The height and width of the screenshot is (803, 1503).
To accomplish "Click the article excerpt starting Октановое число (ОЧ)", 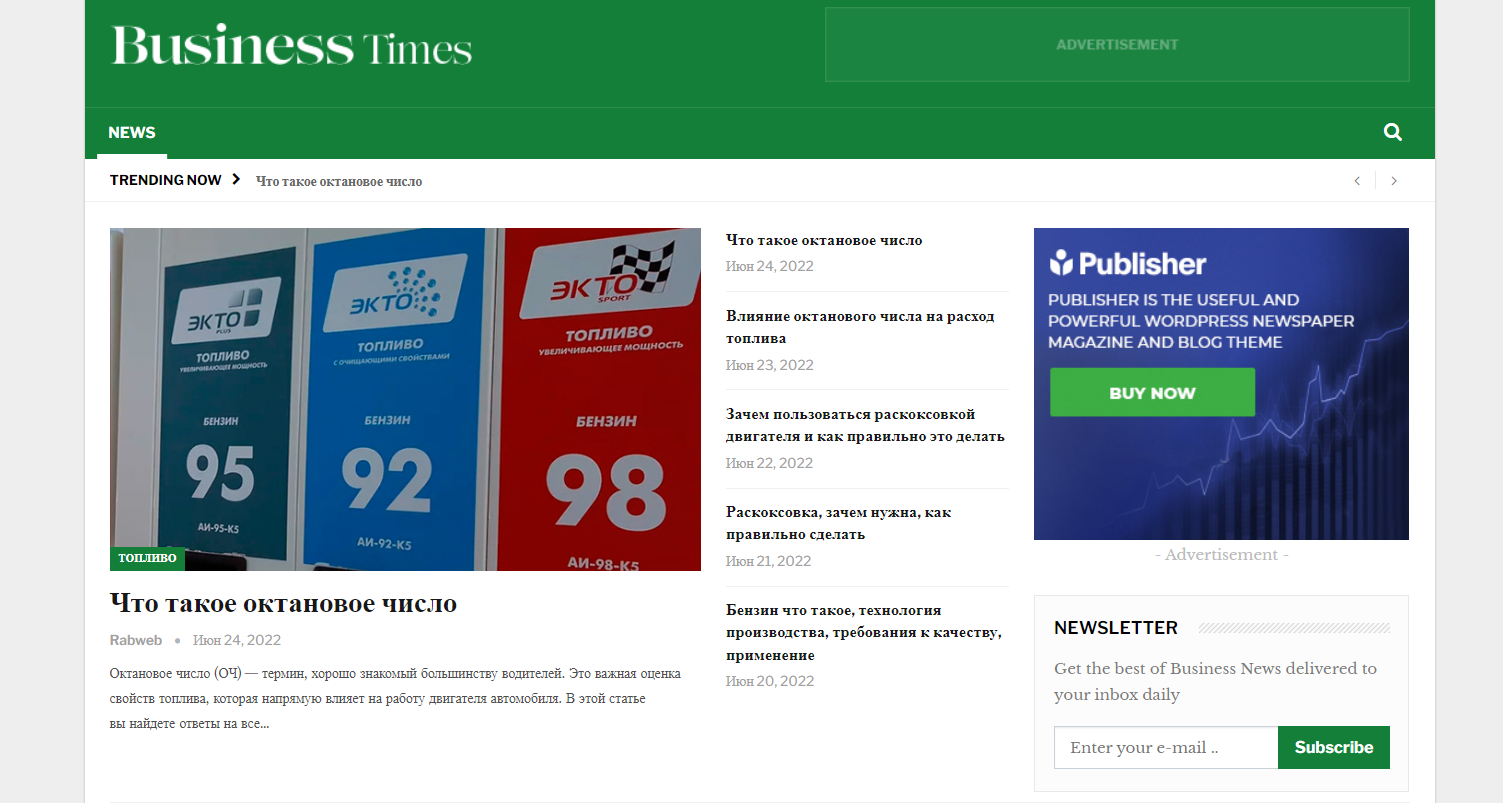I will pos(395,698).
